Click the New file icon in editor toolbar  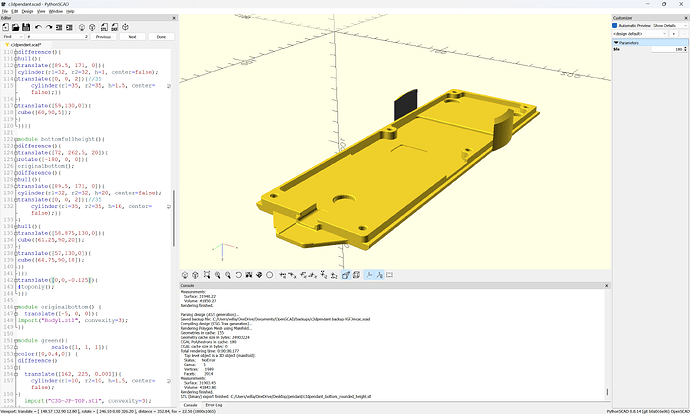click(7, 25)
